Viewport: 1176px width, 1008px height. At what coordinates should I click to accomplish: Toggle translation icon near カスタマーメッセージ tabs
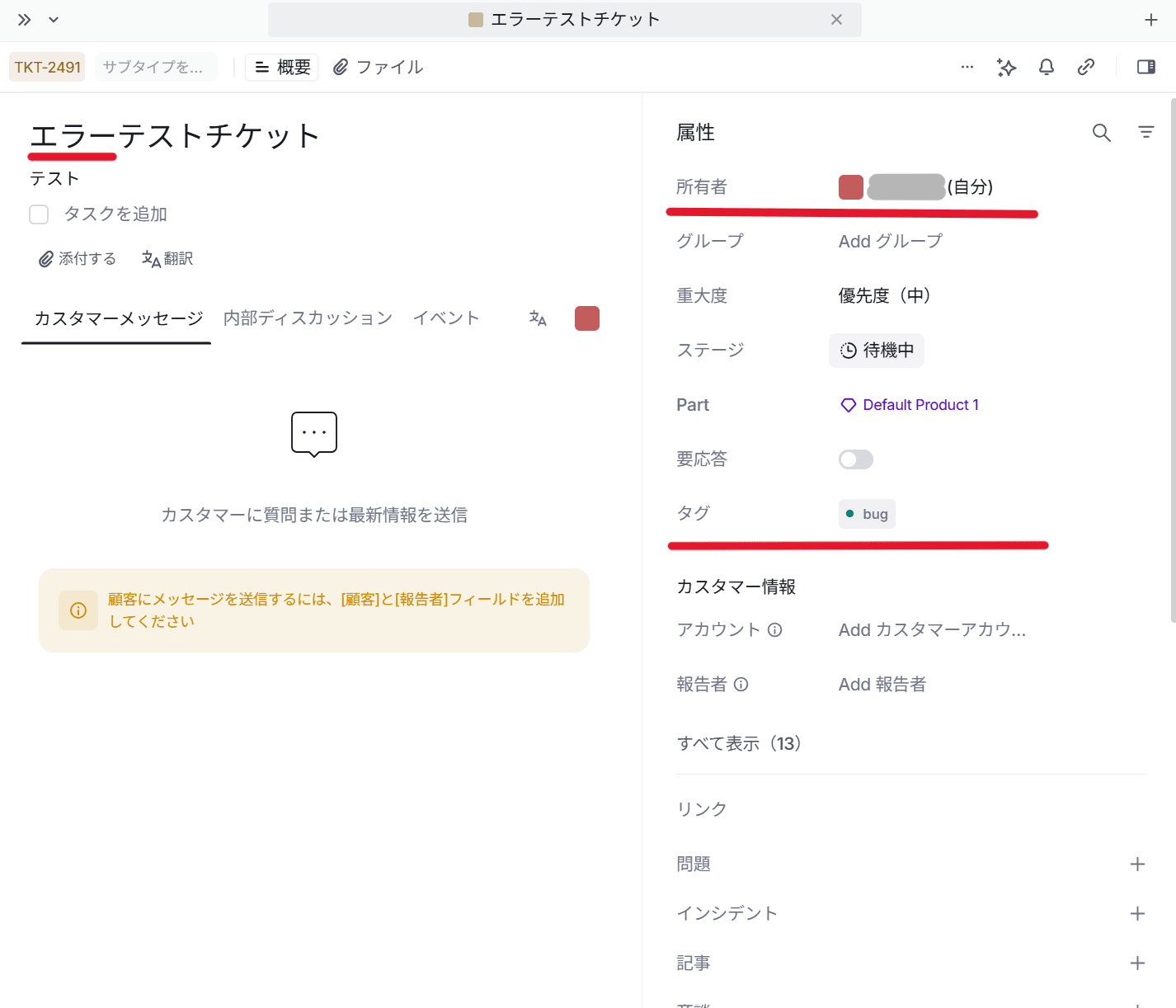[538, 318]
